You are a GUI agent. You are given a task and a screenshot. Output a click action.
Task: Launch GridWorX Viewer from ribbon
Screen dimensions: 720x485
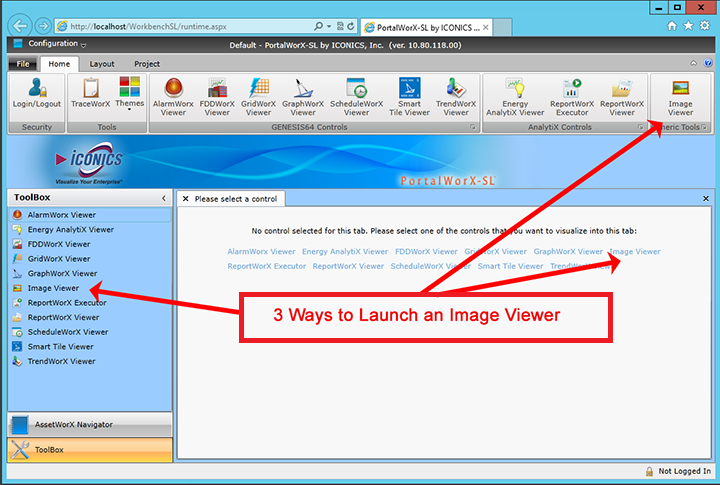click(x=259, y=97)
